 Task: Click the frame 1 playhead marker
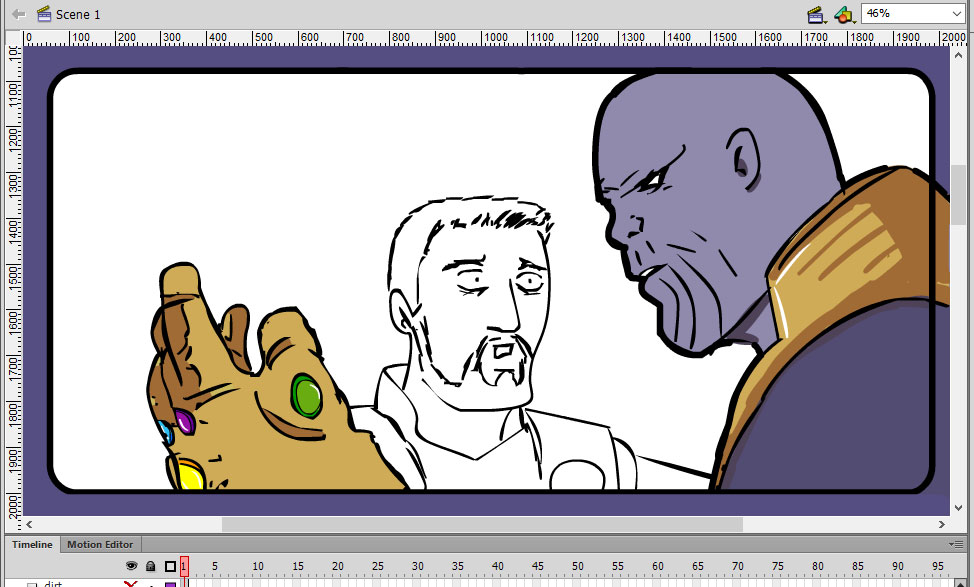pos(184,566)
